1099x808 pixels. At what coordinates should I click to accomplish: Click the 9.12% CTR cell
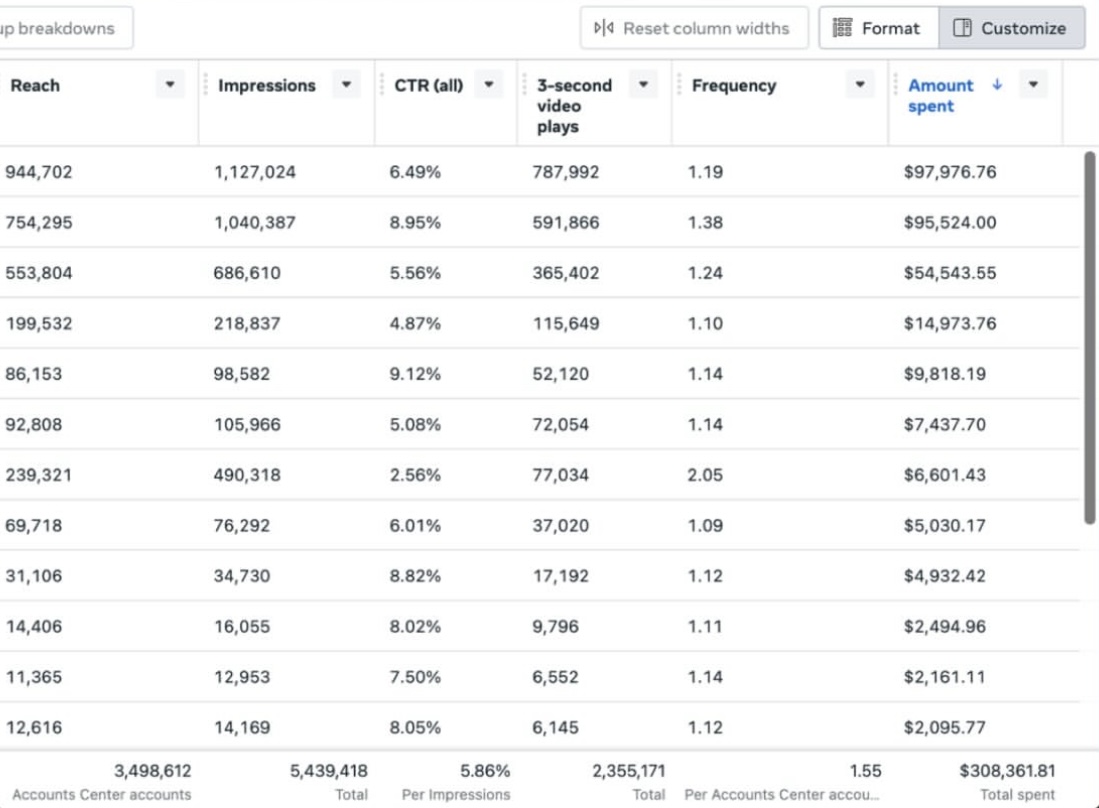415,374
